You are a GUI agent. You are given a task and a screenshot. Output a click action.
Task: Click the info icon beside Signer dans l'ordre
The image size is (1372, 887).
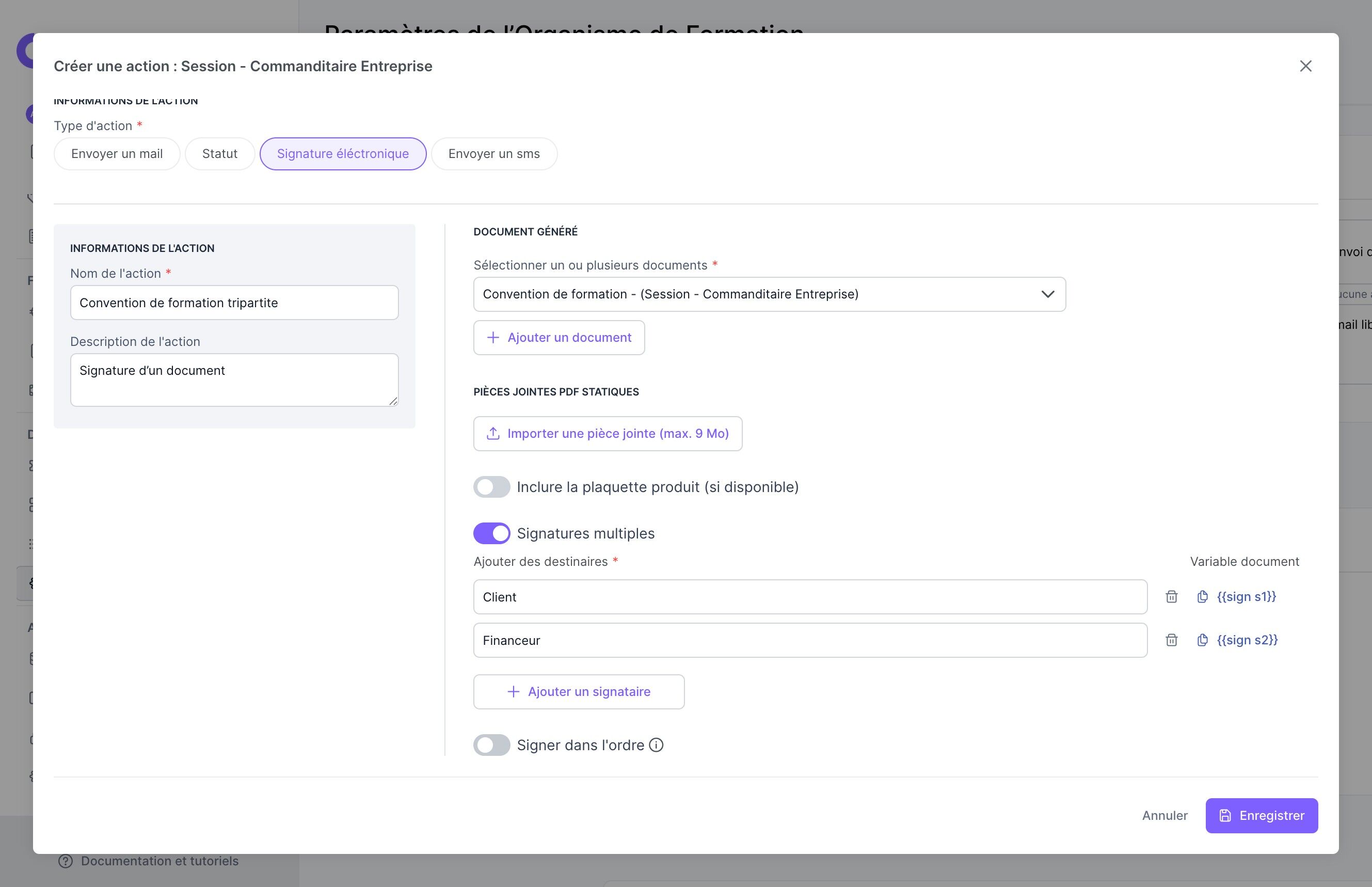(x=656, y=745)
